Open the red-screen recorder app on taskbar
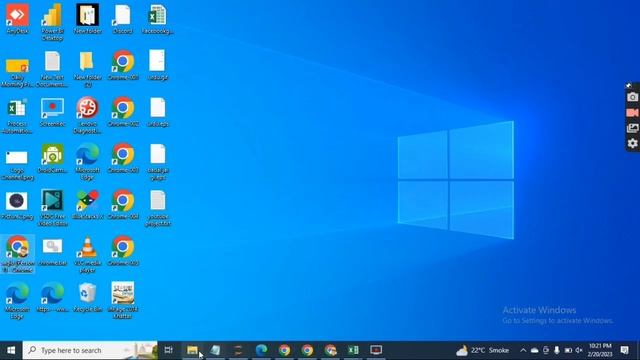 click(x=376, y=350)
